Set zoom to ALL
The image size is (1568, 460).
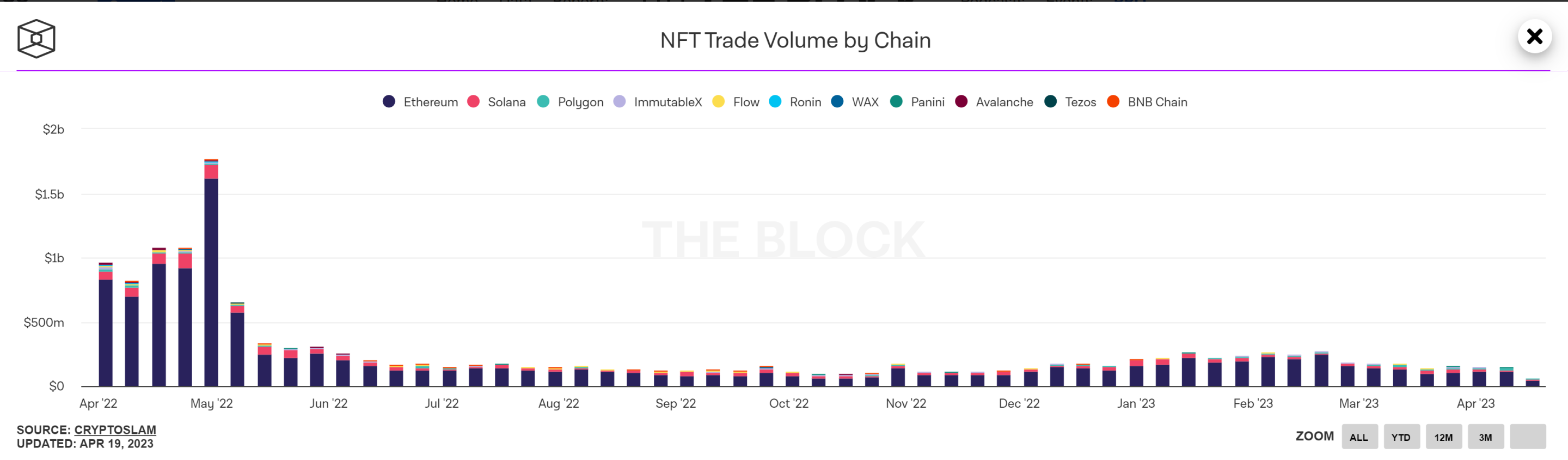1358,437
